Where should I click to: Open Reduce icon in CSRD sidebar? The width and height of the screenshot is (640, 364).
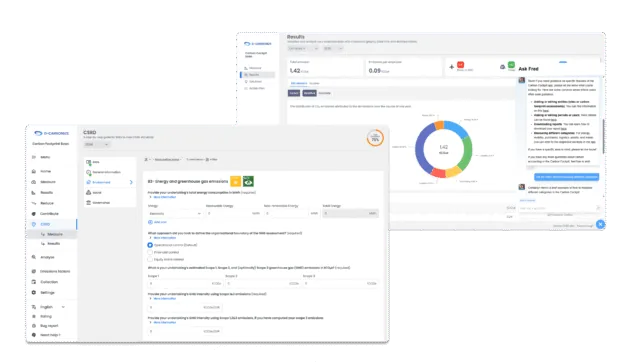[x=34, y=203]
